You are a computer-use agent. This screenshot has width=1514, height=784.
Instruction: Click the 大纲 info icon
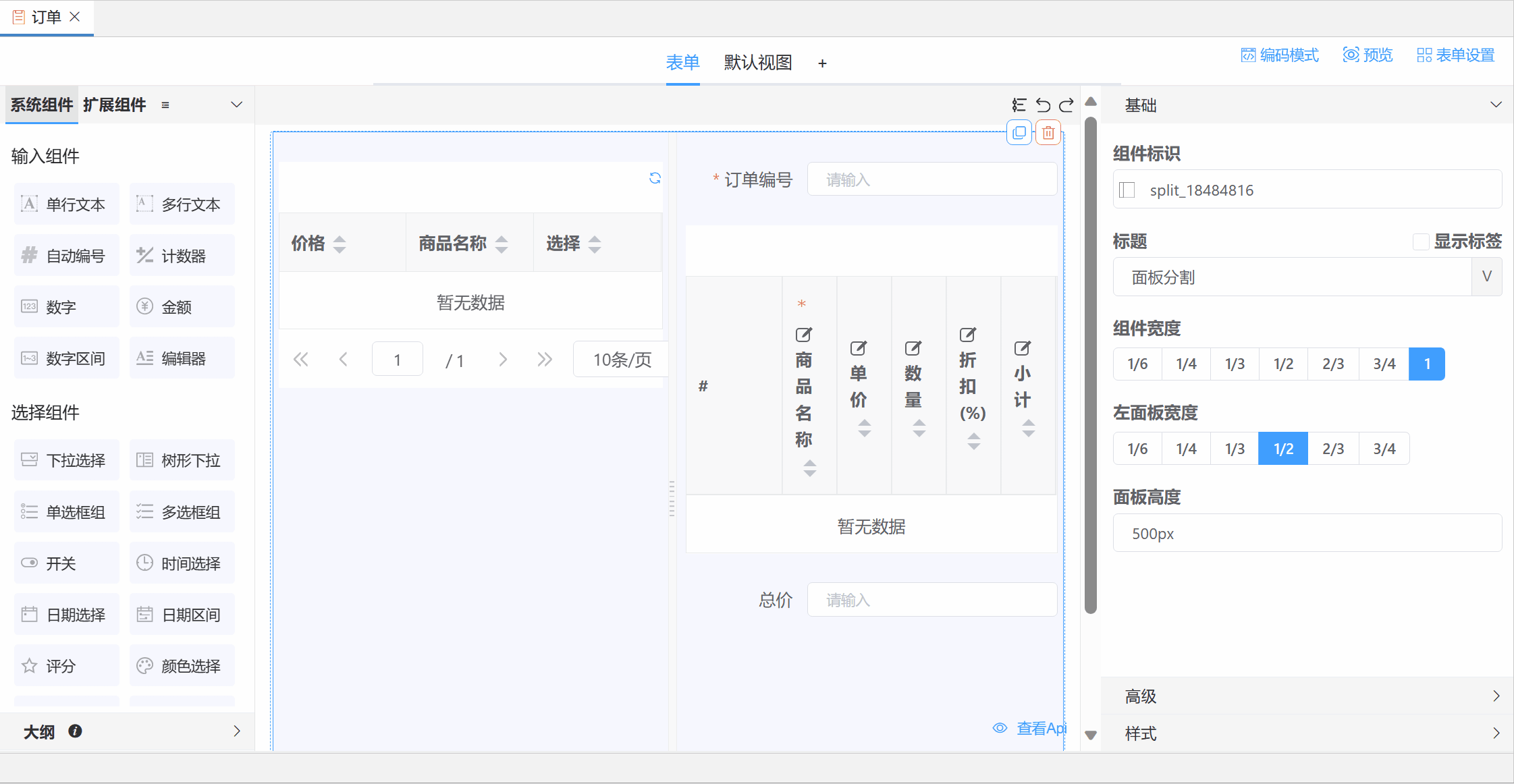pyautogui.click(x=75, y=731)
